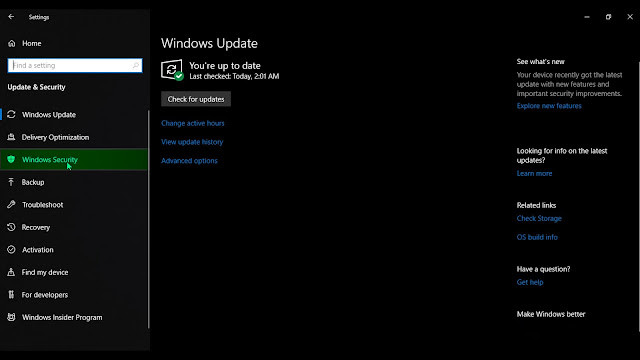Close the Settings window
This screenshot has height=360, width=640.
(x=630, y=17)
